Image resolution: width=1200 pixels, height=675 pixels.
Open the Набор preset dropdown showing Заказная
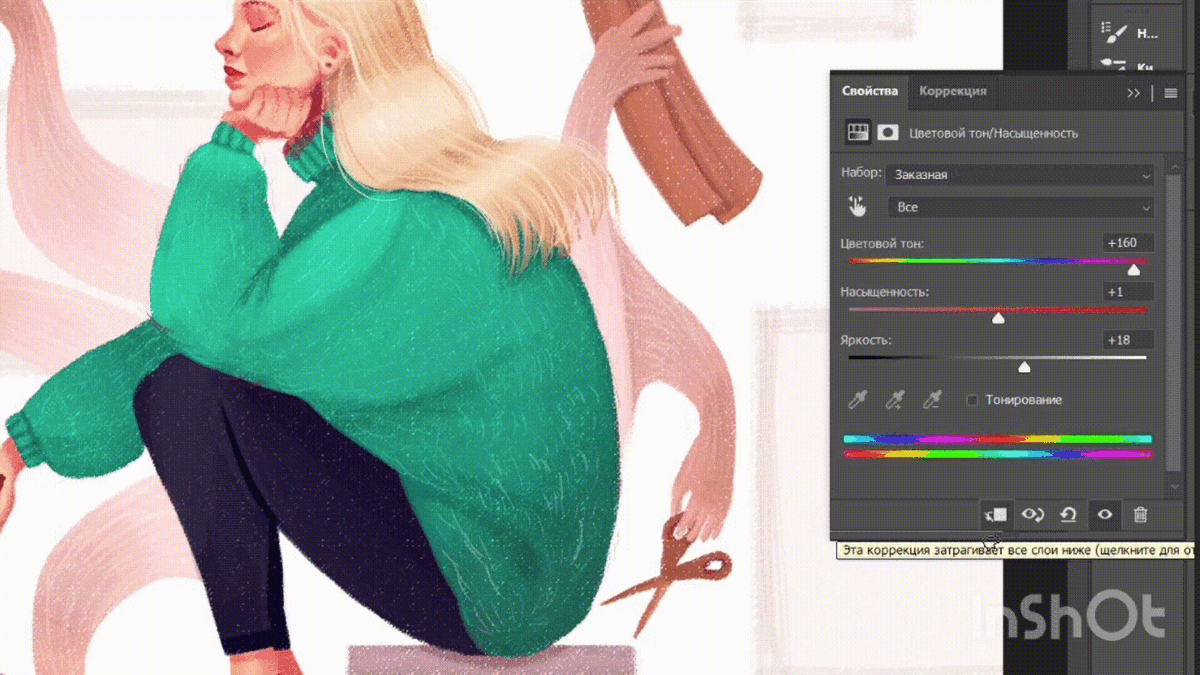point(1020,174)
